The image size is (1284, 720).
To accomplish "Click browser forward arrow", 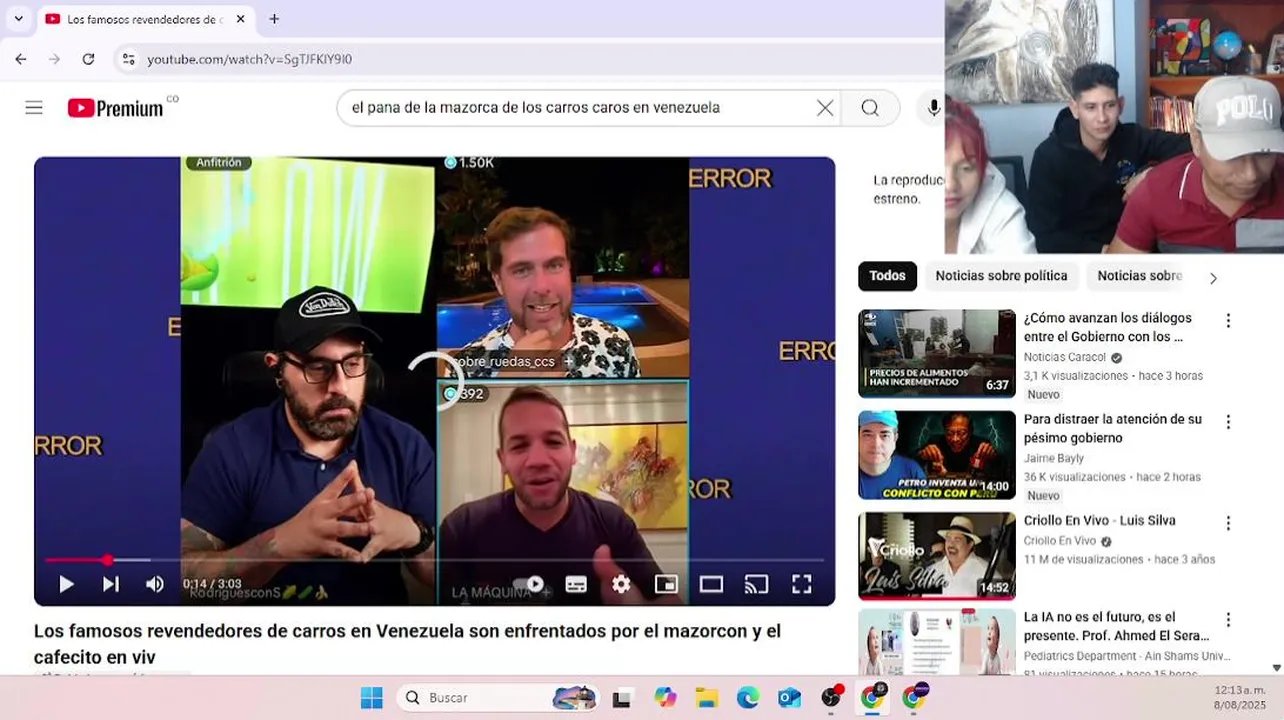I will 54,59.
